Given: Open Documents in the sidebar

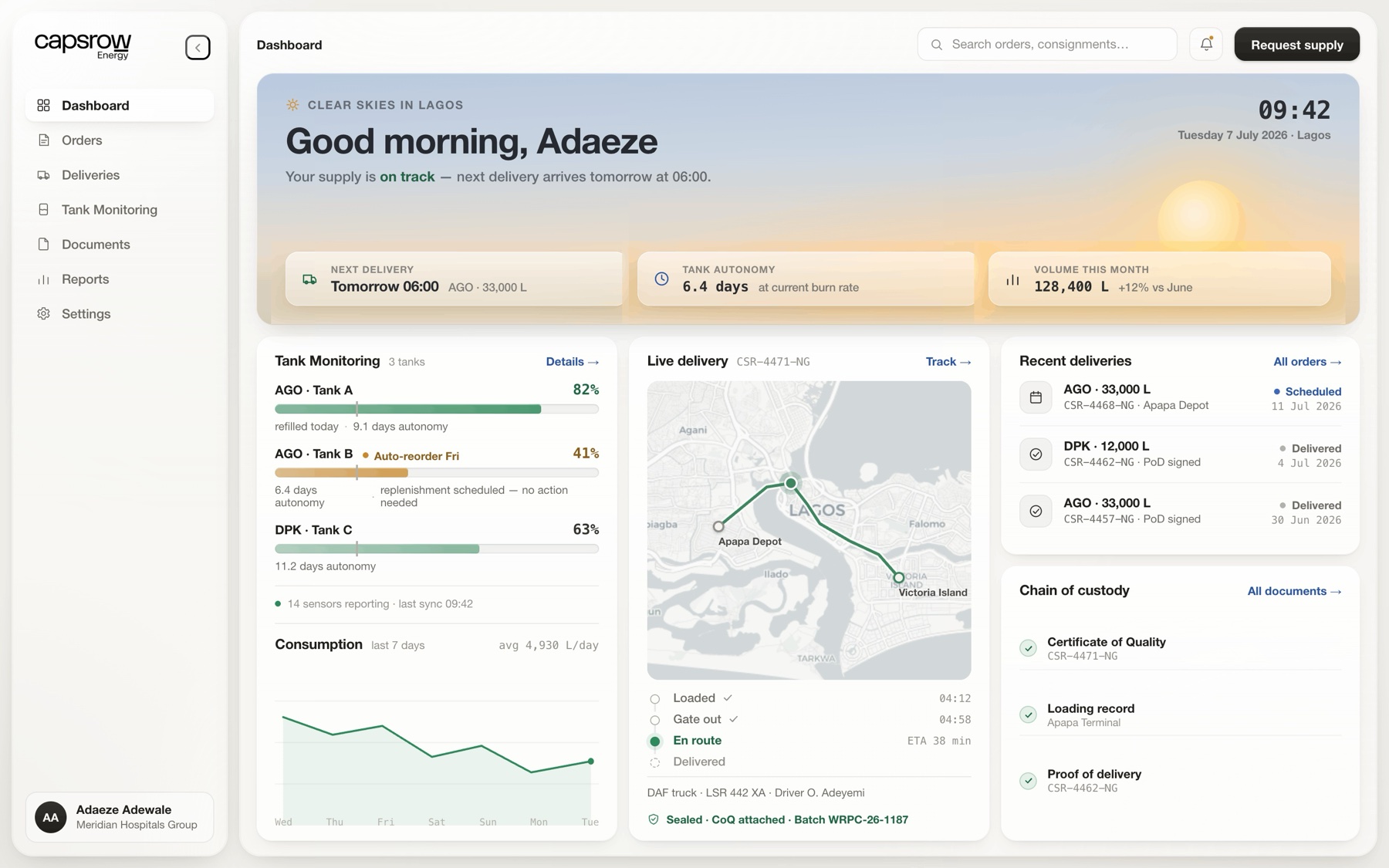Looking at the screenshot, I should 120,244.
